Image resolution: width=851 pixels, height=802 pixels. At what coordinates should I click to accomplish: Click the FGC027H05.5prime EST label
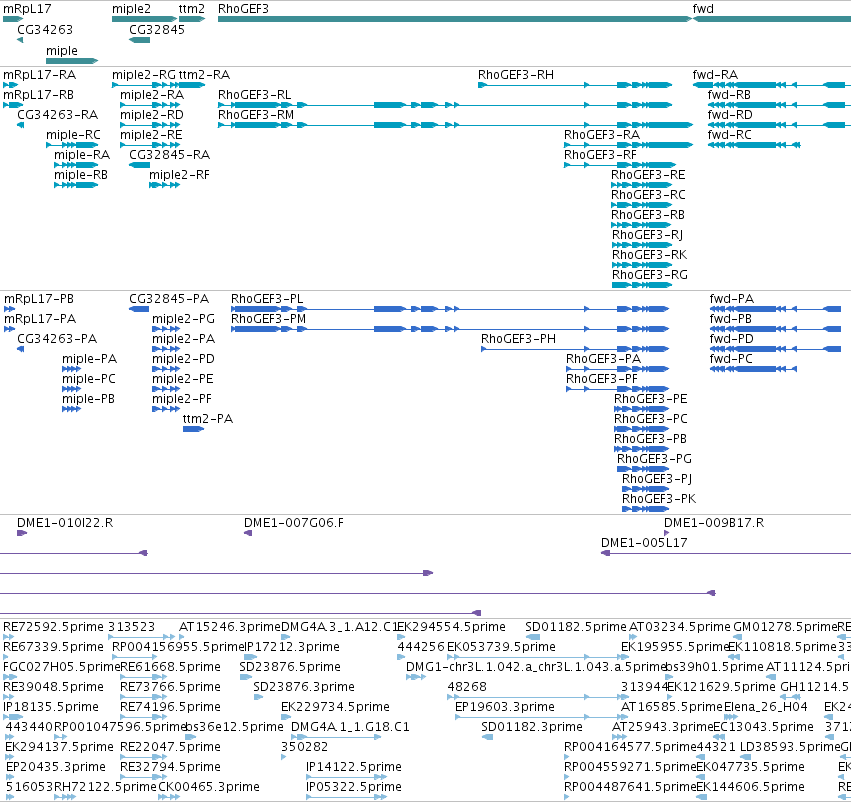click(x=61, y=667)
